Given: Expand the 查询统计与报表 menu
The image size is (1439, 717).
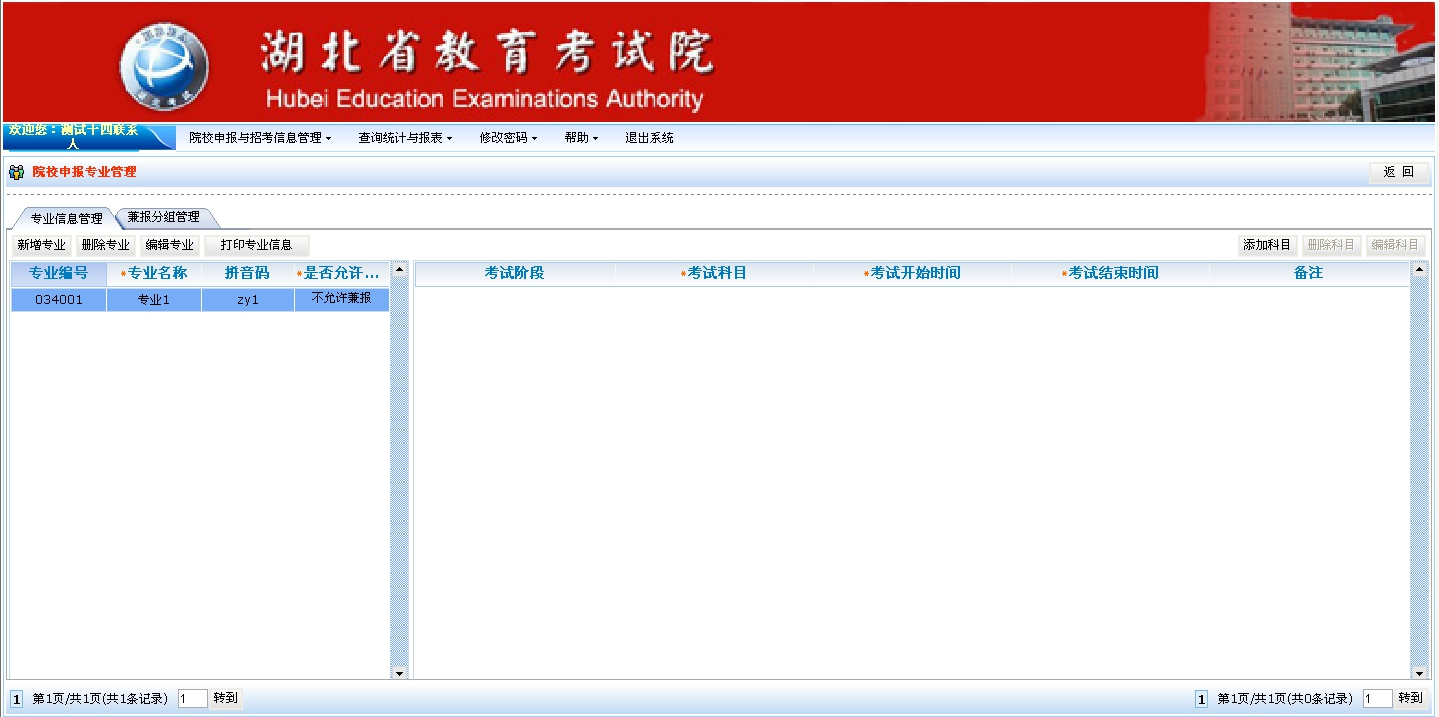Looking at the screenshot, I should 405,138.
